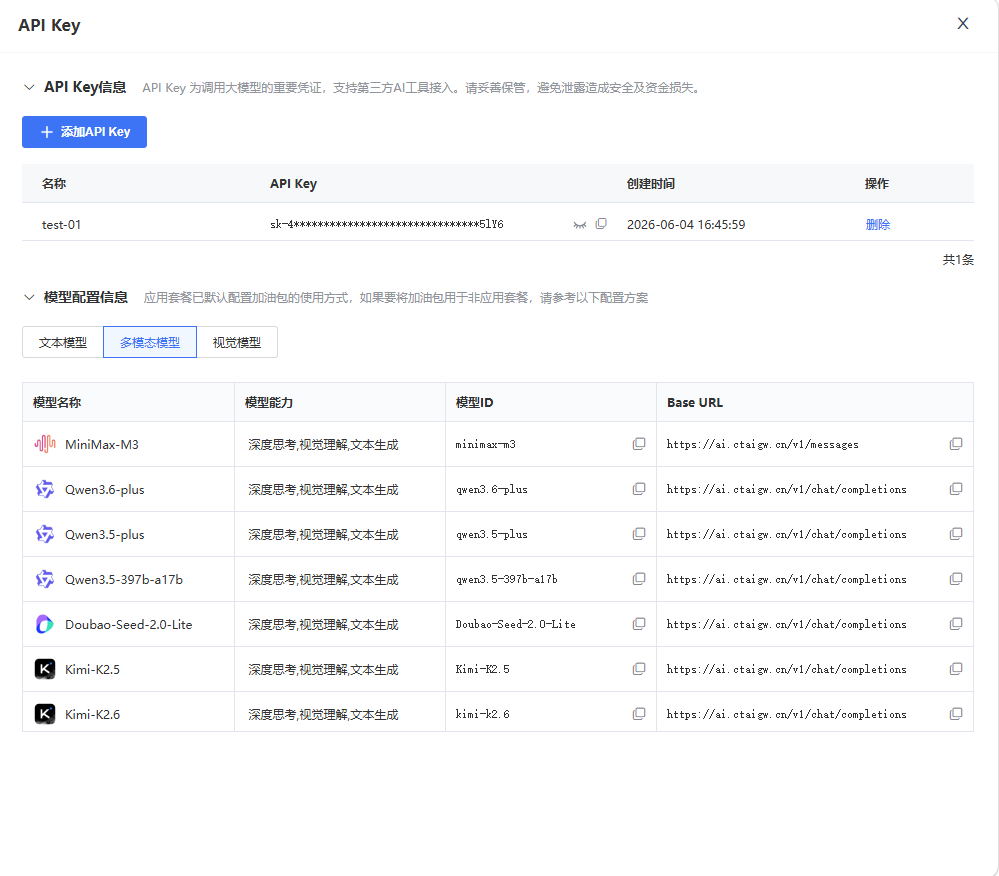Image resolution: width=999 pixels, height=876 pixels.
Task: Click the Doubao-Seed-2.0-Lite logo icon
Action: 45,624
